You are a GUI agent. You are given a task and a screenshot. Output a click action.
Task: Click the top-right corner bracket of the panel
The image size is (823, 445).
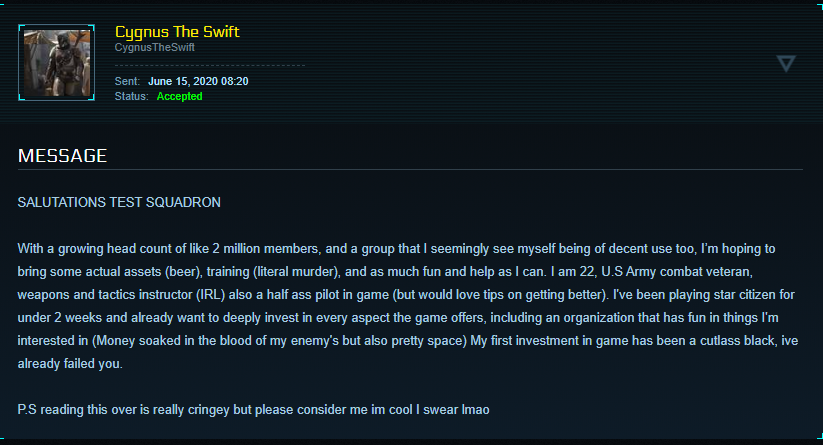(x=818, y=4)
